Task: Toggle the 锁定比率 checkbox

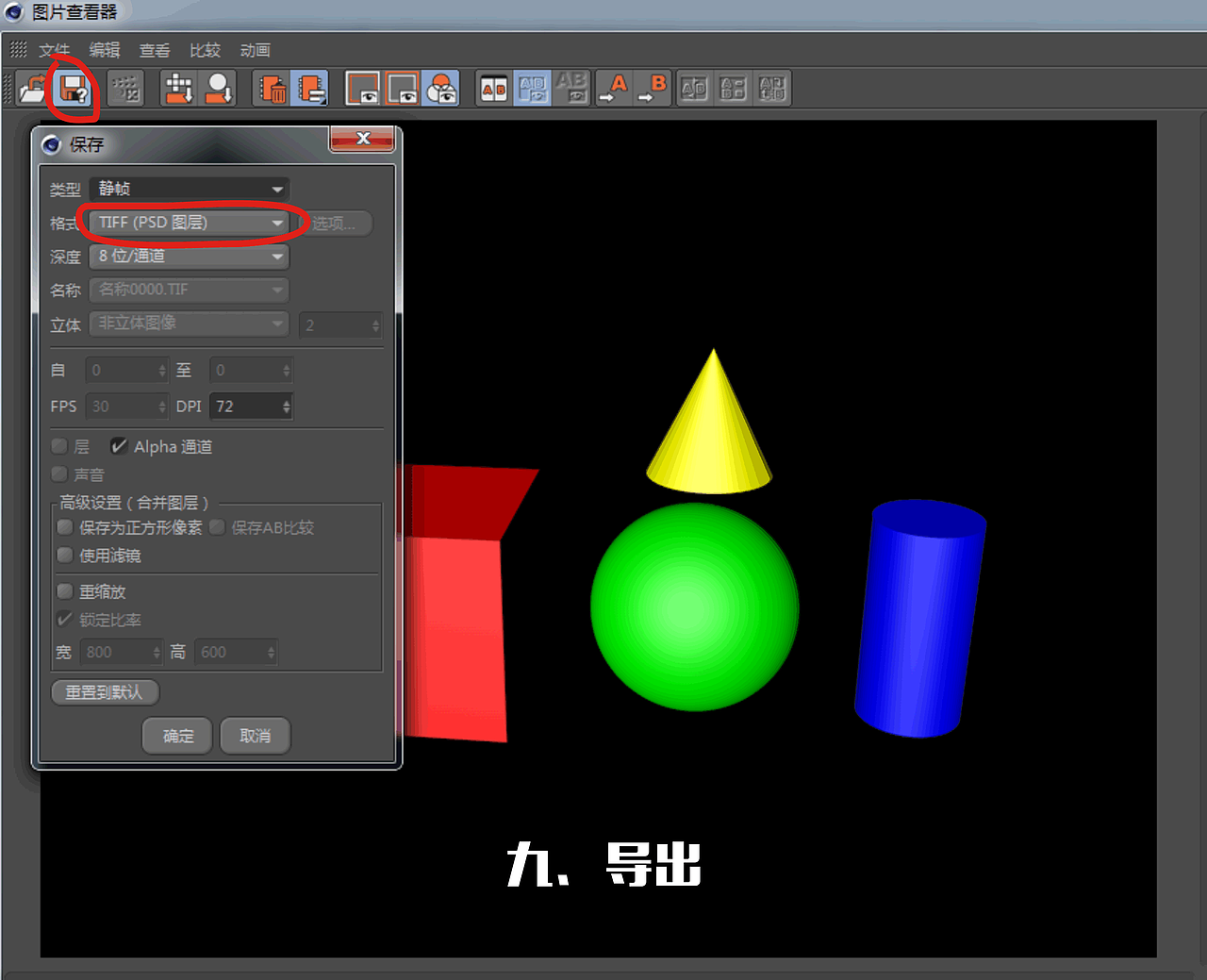Action: tap(65, 620)
